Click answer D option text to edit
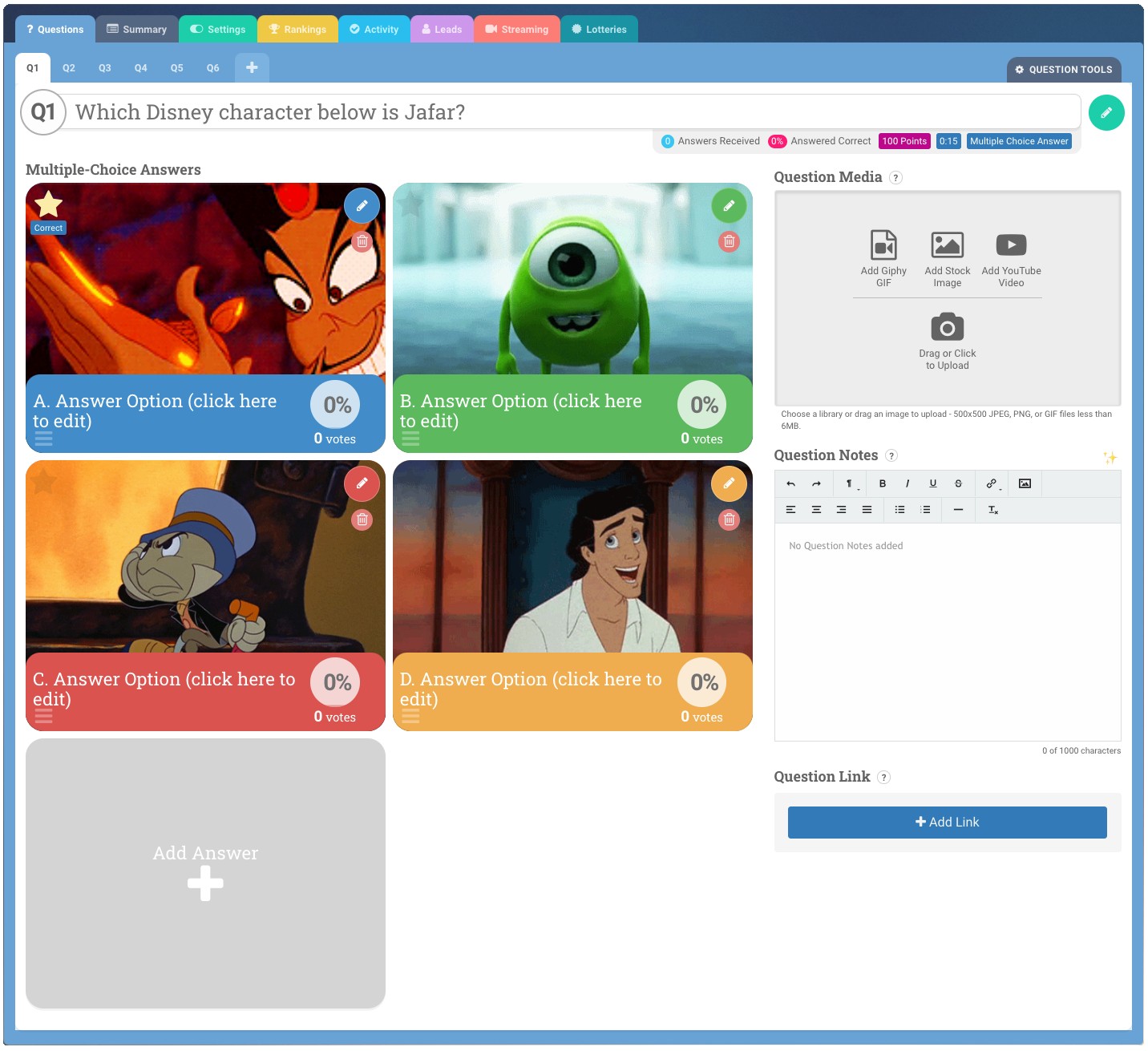The height and width of the screenshot is (1051, 1148). pos(531,689)
